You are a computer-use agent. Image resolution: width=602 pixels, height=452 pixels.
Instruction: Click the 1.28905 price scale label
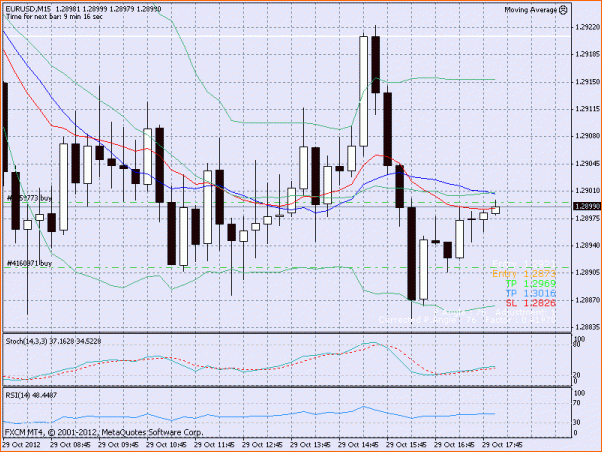587,272
